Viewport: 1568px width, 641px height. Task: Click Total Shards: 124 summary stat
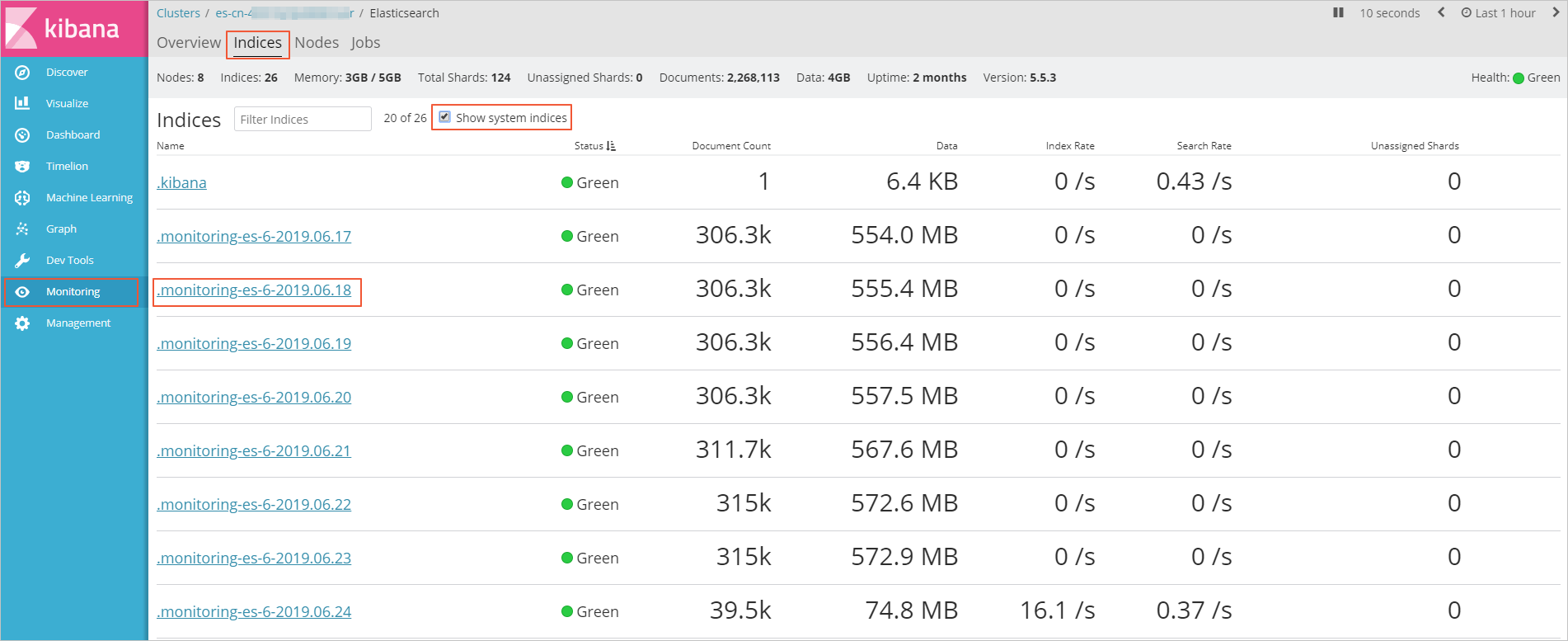click(x=464, y=78)
